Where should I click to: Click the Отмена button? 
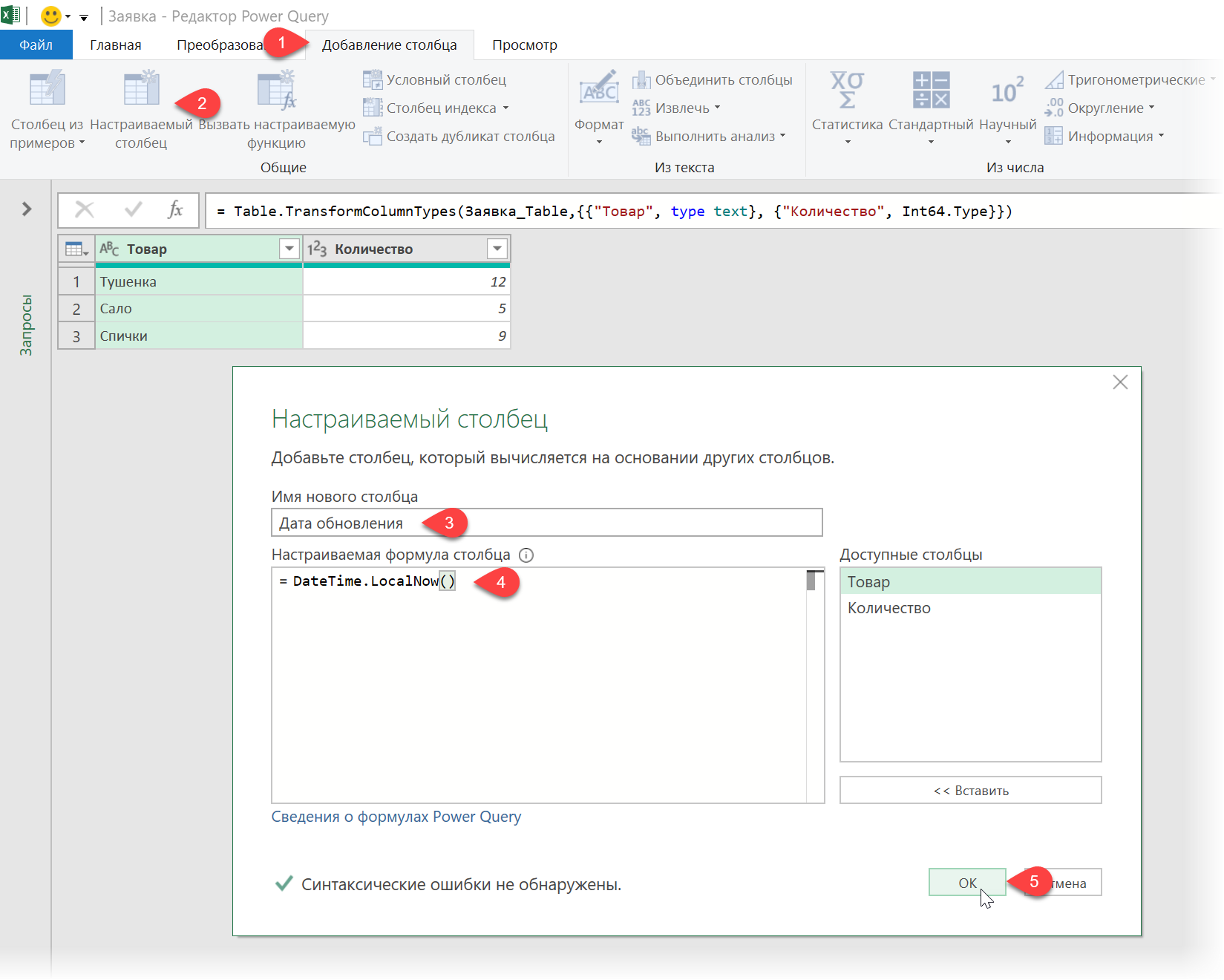click(x=1063, y=883)
